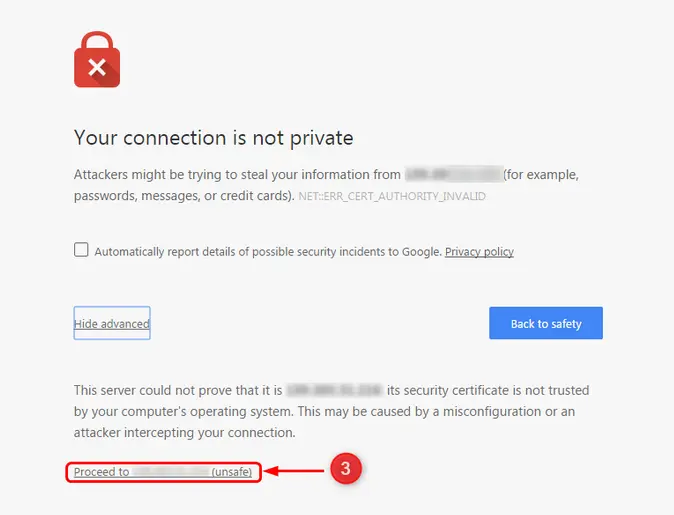Click the blurred address in the Proceed link
Image resolution: width=674 pixels, height=515 pixels.
coord(170,471)
